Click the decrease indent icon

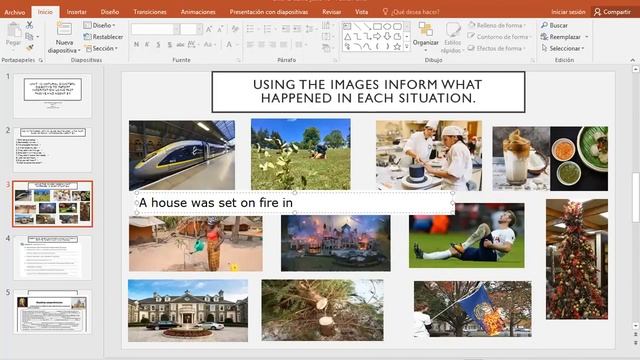tap(285, 29)
